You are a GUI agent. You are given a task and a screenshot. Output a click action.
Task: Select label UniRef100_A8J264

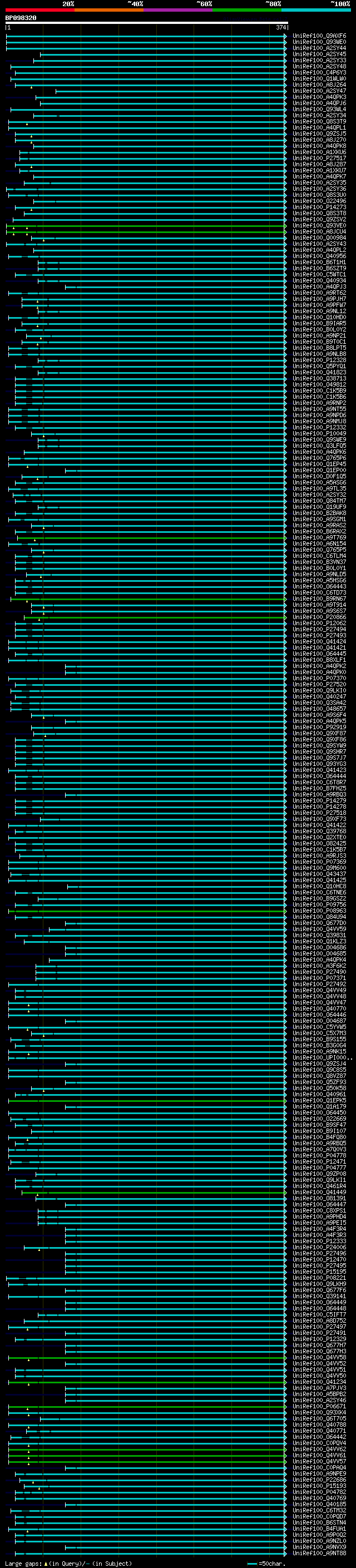(x=319, y=85)
